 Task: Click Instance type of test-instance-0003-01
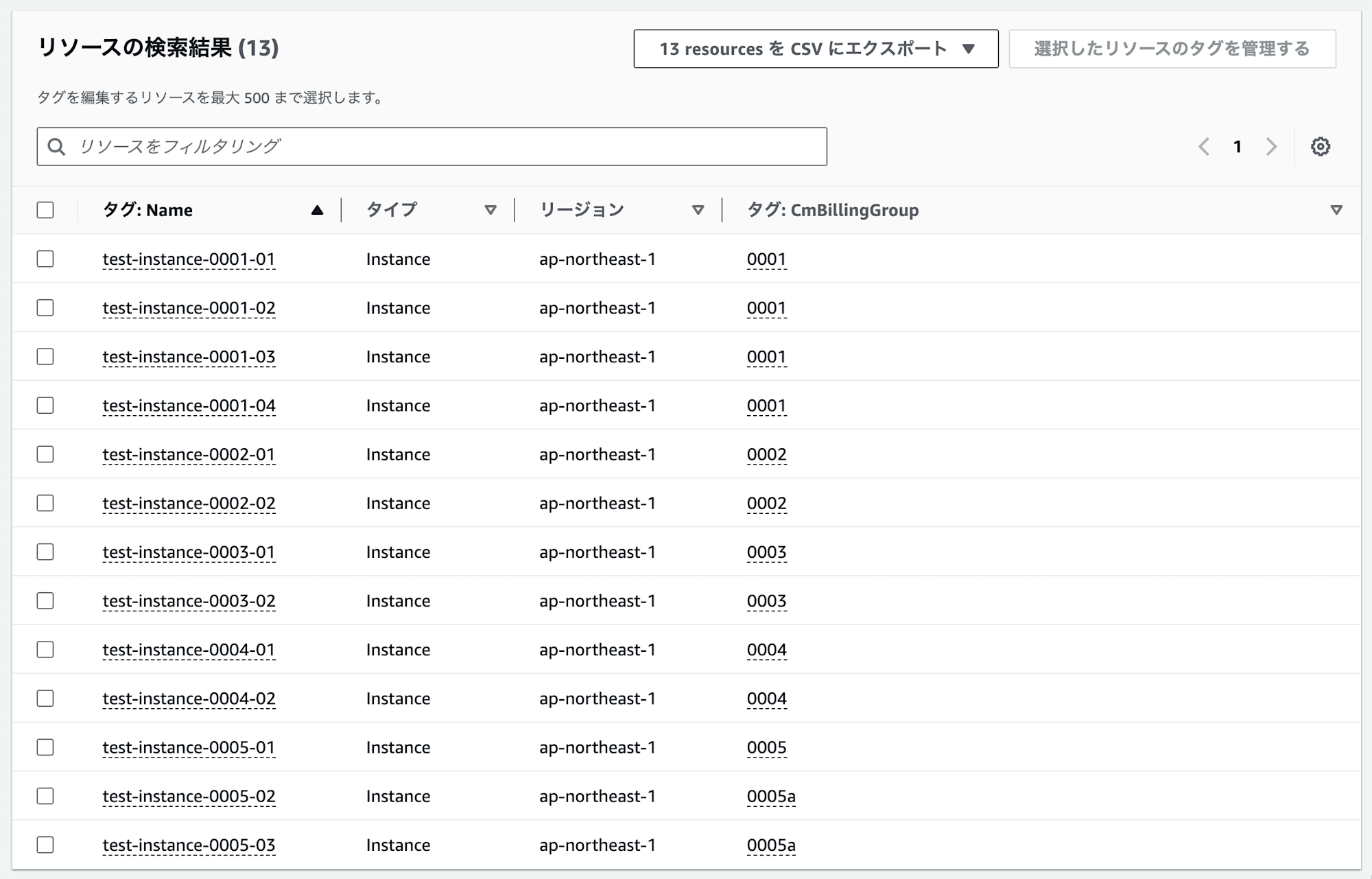pos(398,552)
